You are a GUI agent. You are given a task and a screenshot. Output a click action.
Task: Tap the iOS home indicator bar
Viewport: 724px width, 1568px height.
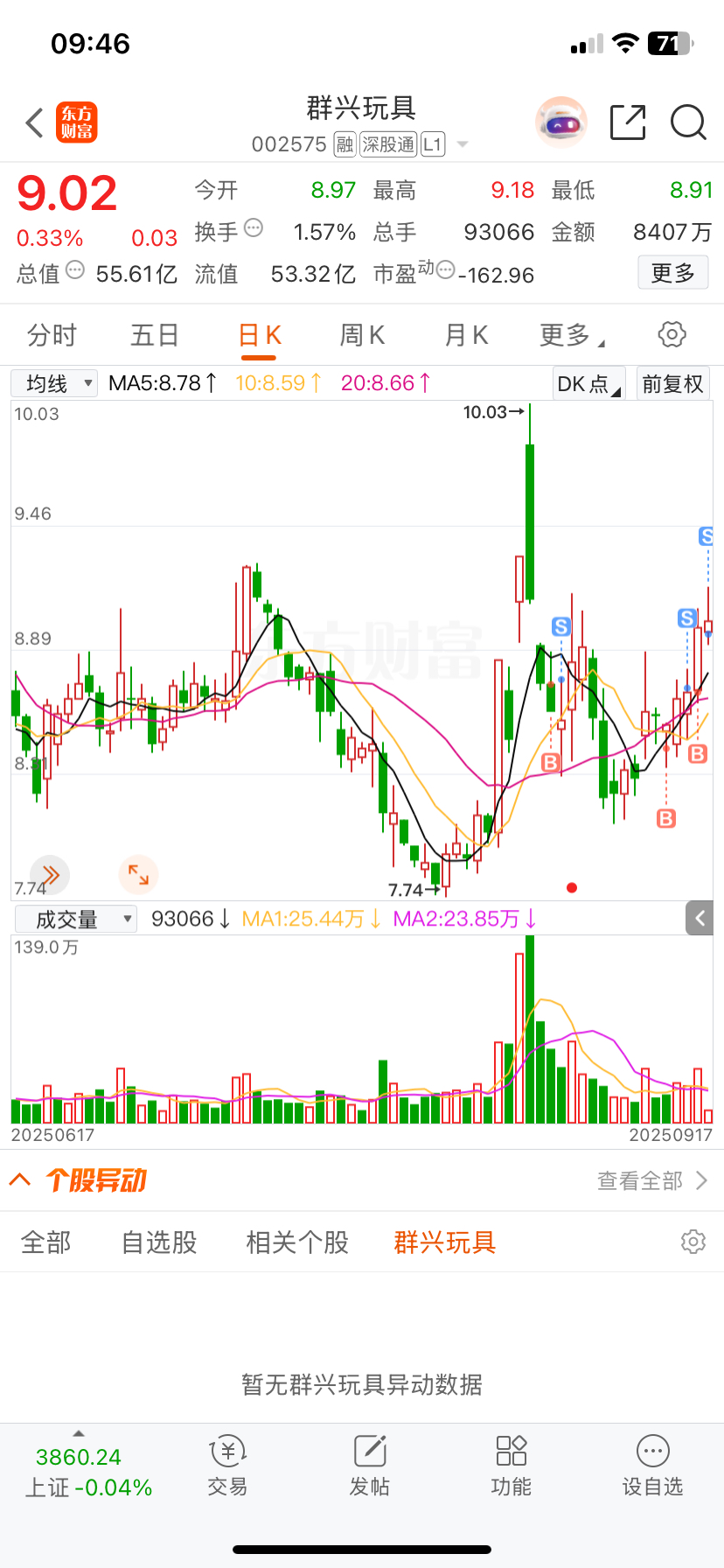pyautogui.click(x=362, y=1550)
